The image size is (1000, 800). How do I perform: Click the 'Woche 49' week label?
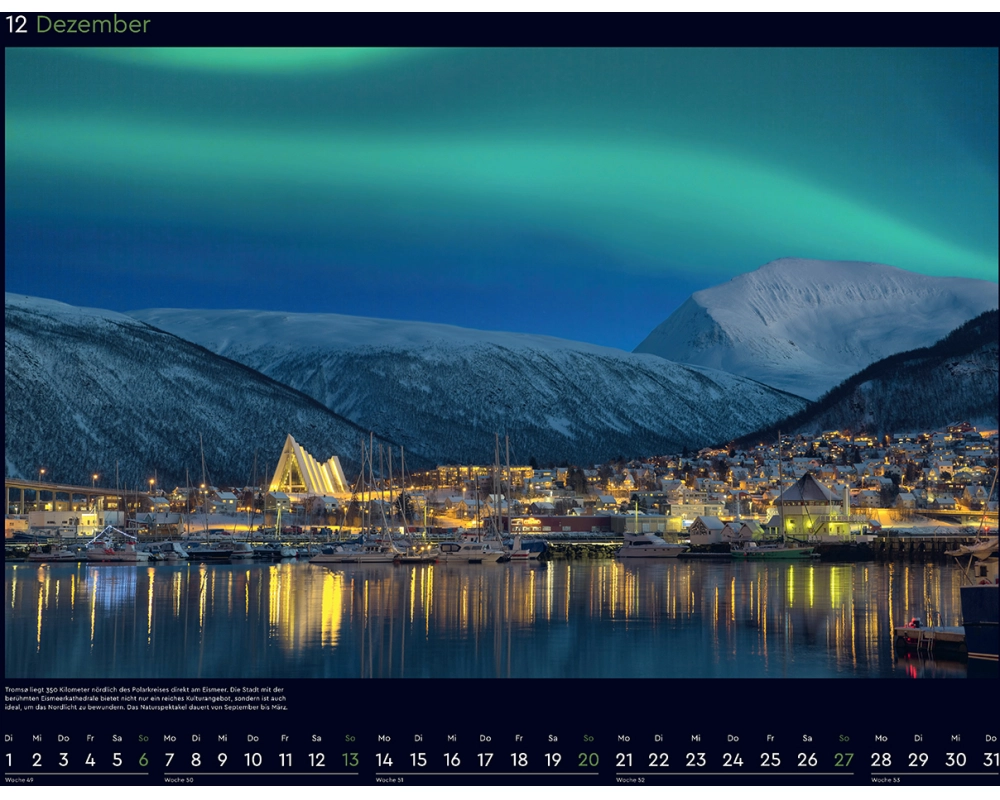(x=19, y=780)
